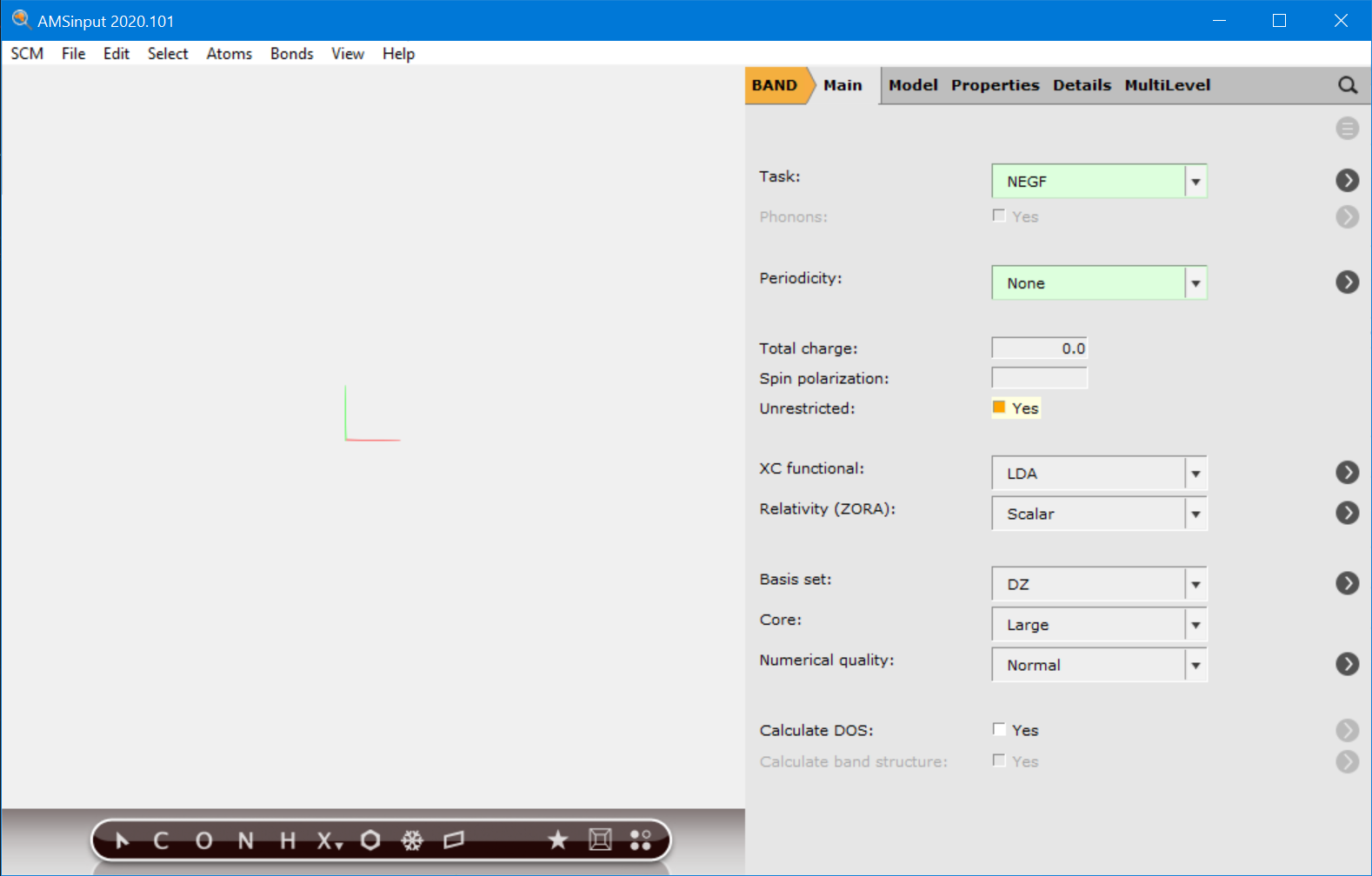Screen dimensions: 1372x876
Task: Open the Core Large dropdown
Action: (x=1099, y=624)
